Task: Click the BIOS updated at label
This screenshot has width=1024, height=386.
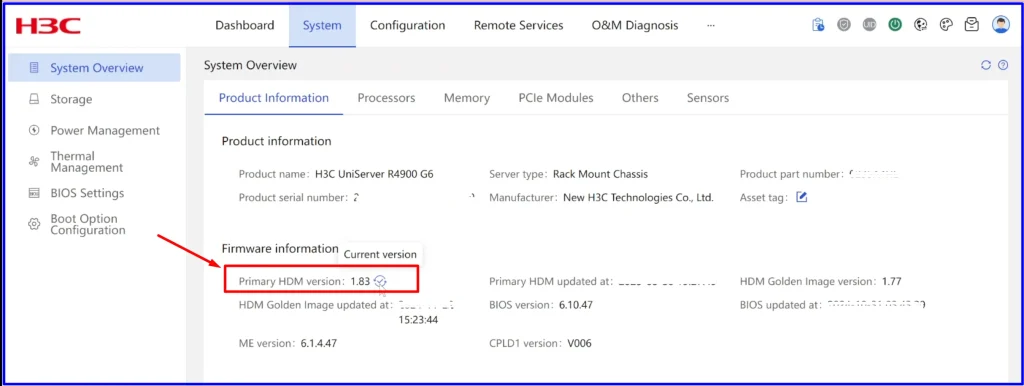Action: [x=780, y=304]
